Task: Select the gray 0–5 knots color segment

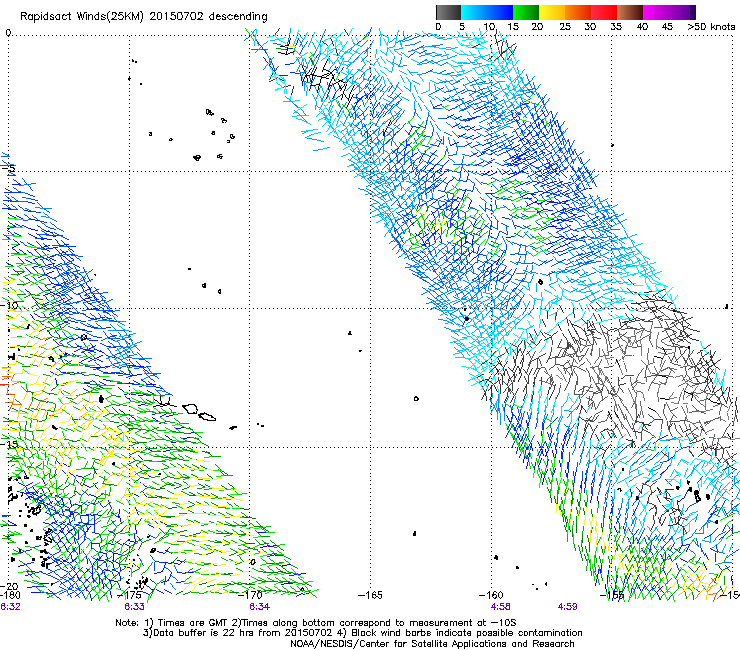Action: (x=448, y=12)
